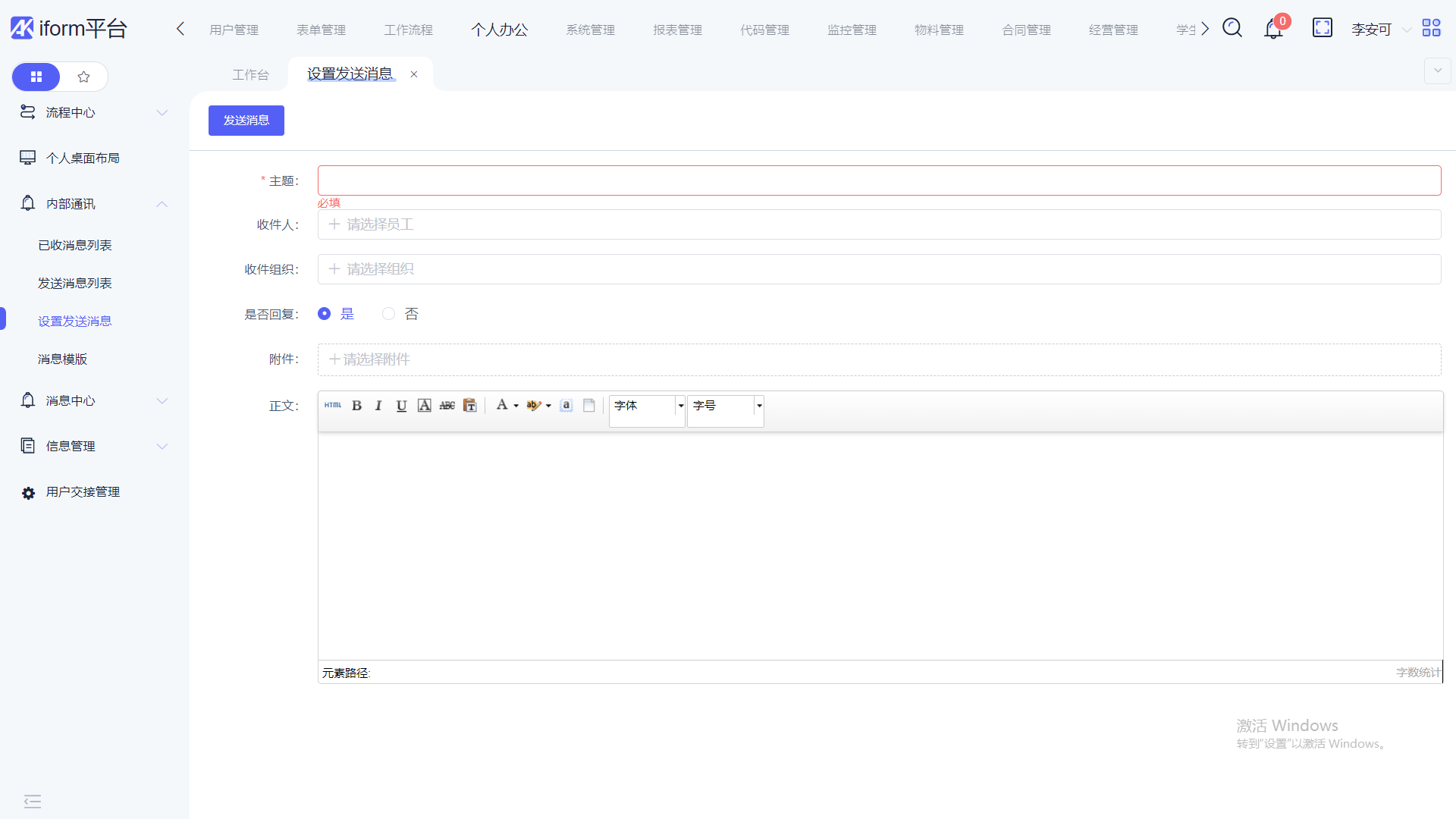
Task: Toggle fullscreen with the frame icon
Action: pyautogui.click(x=1322, y=28)
